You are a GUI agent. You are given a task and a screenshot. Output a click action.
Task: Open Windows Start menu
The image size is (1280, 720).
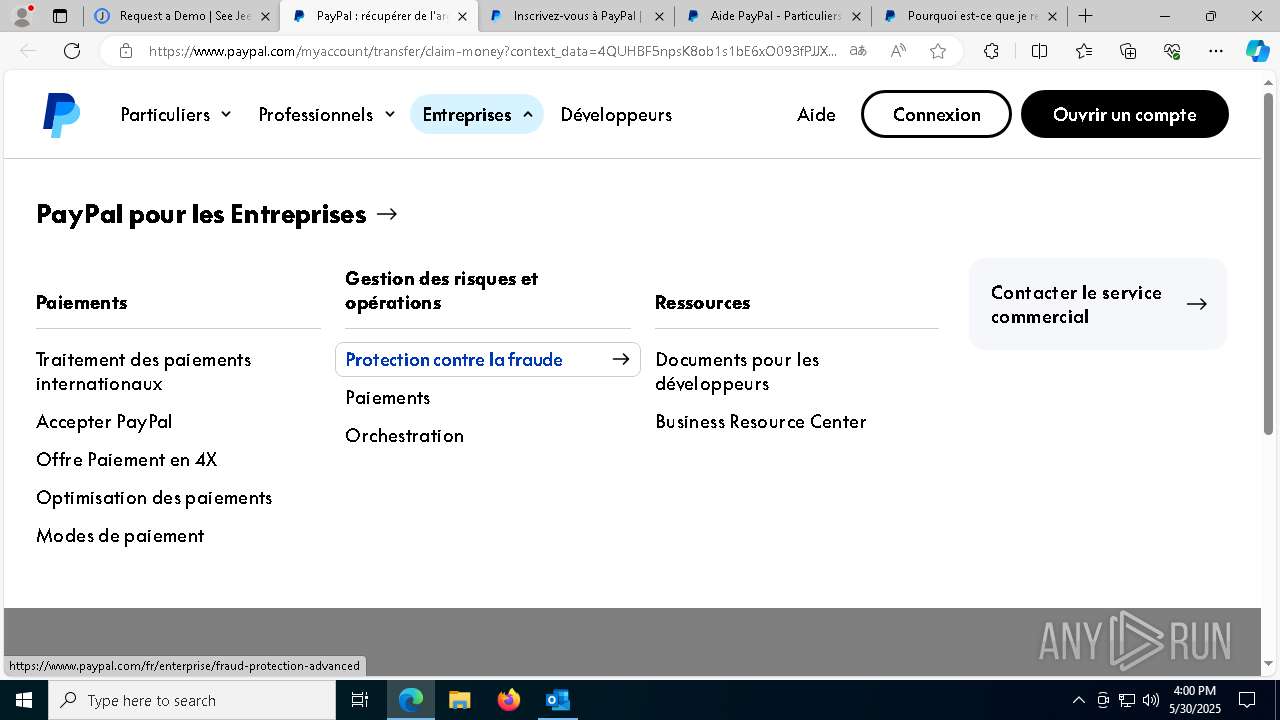pyautogui.click(x=24, y=700)
